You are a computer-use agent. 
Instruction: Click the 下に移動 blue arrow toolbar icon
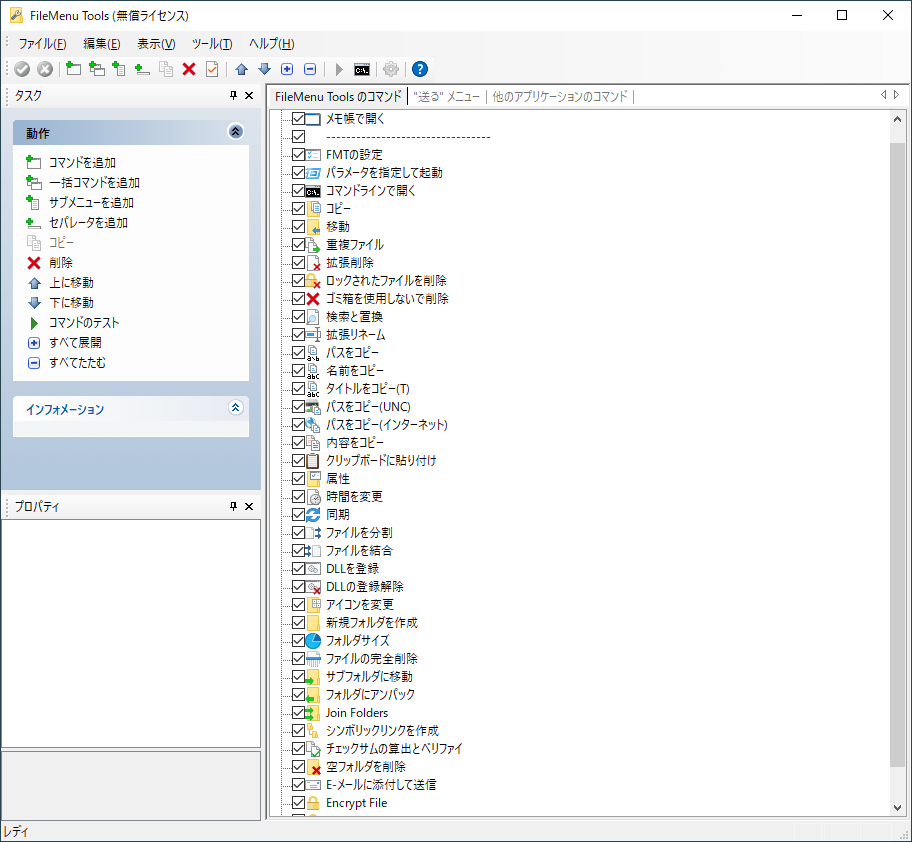click(263, 69)
